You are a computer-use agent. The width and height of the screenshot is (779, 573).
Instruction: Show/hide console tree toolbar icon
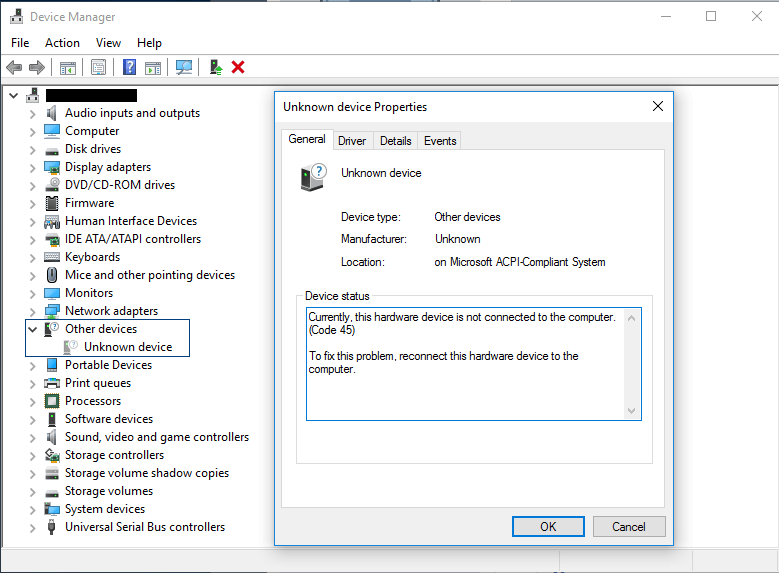[68, 67]
